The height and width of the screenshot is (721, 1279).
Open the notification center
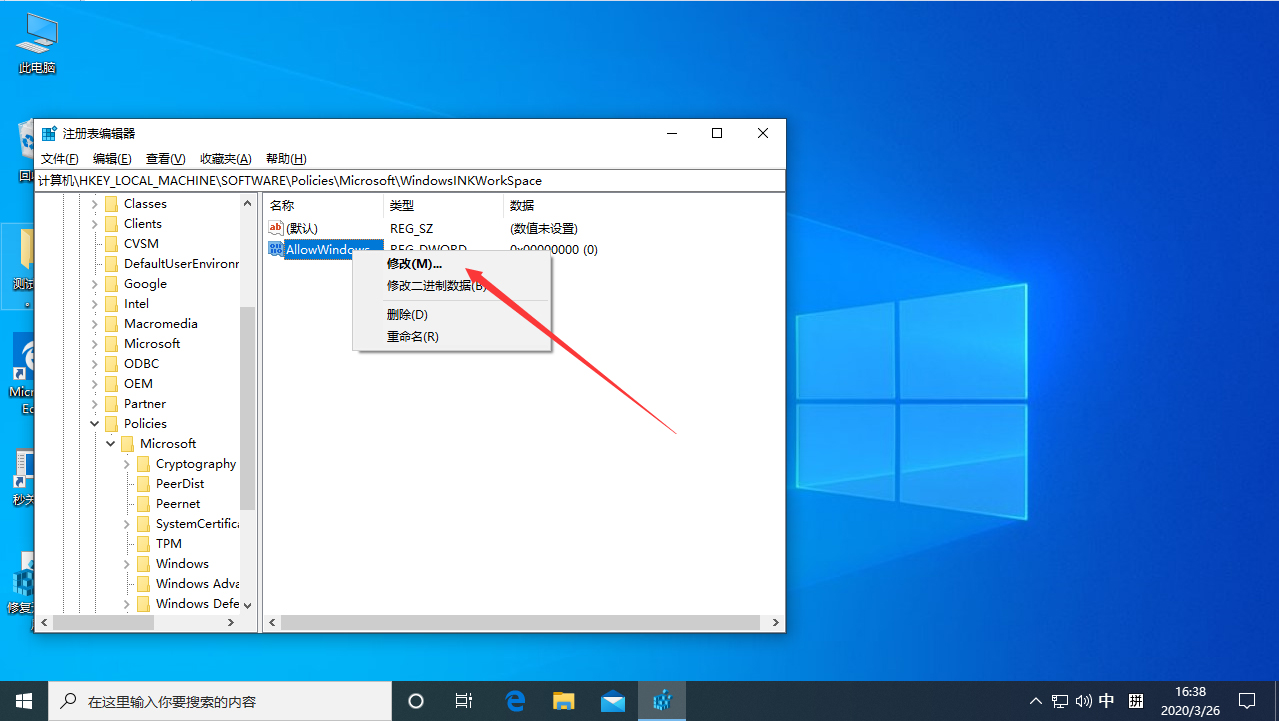pos(1248,700)
